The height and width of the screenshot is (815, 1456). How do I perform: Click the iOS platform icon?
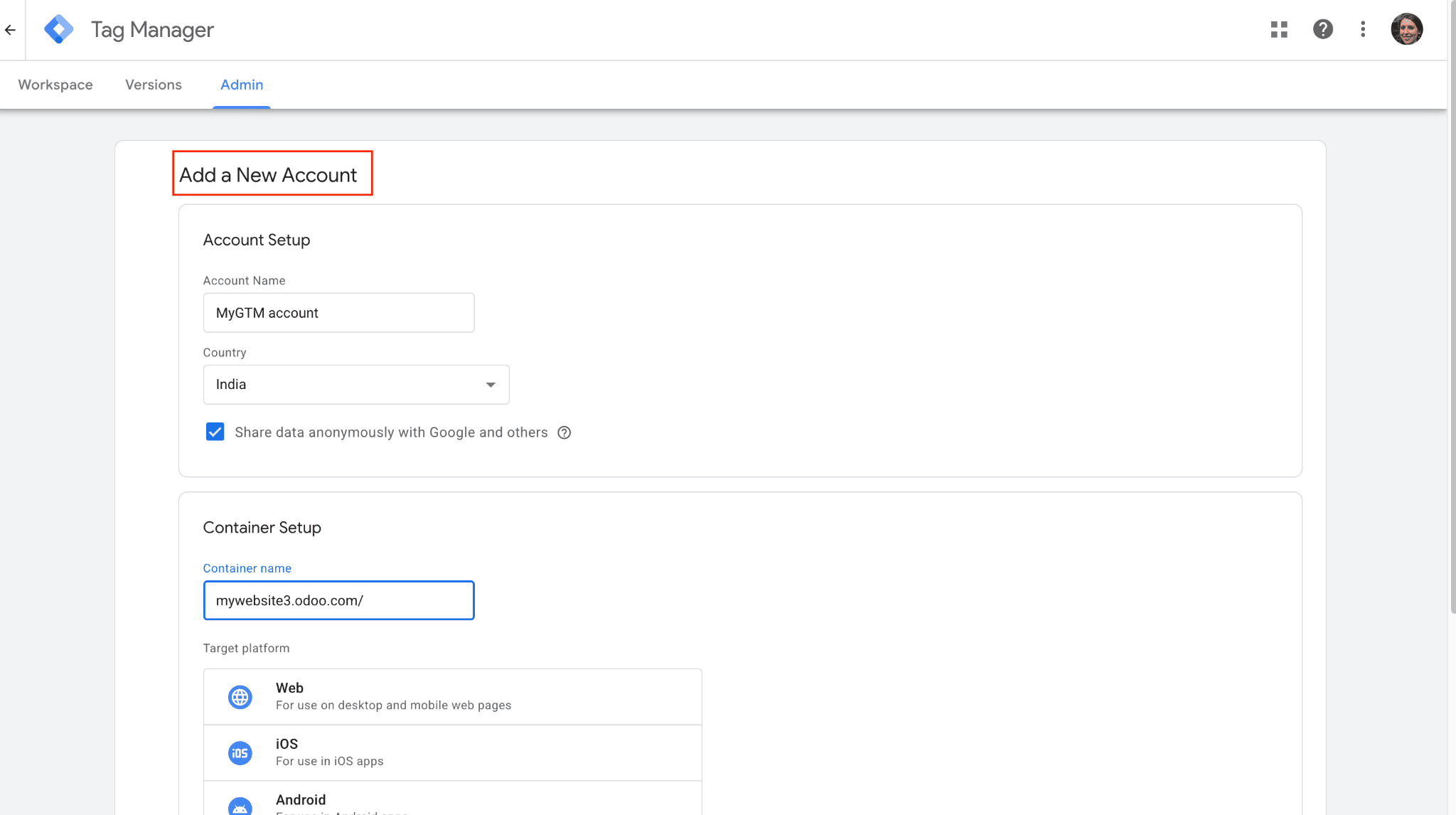[x=240, y=752]
